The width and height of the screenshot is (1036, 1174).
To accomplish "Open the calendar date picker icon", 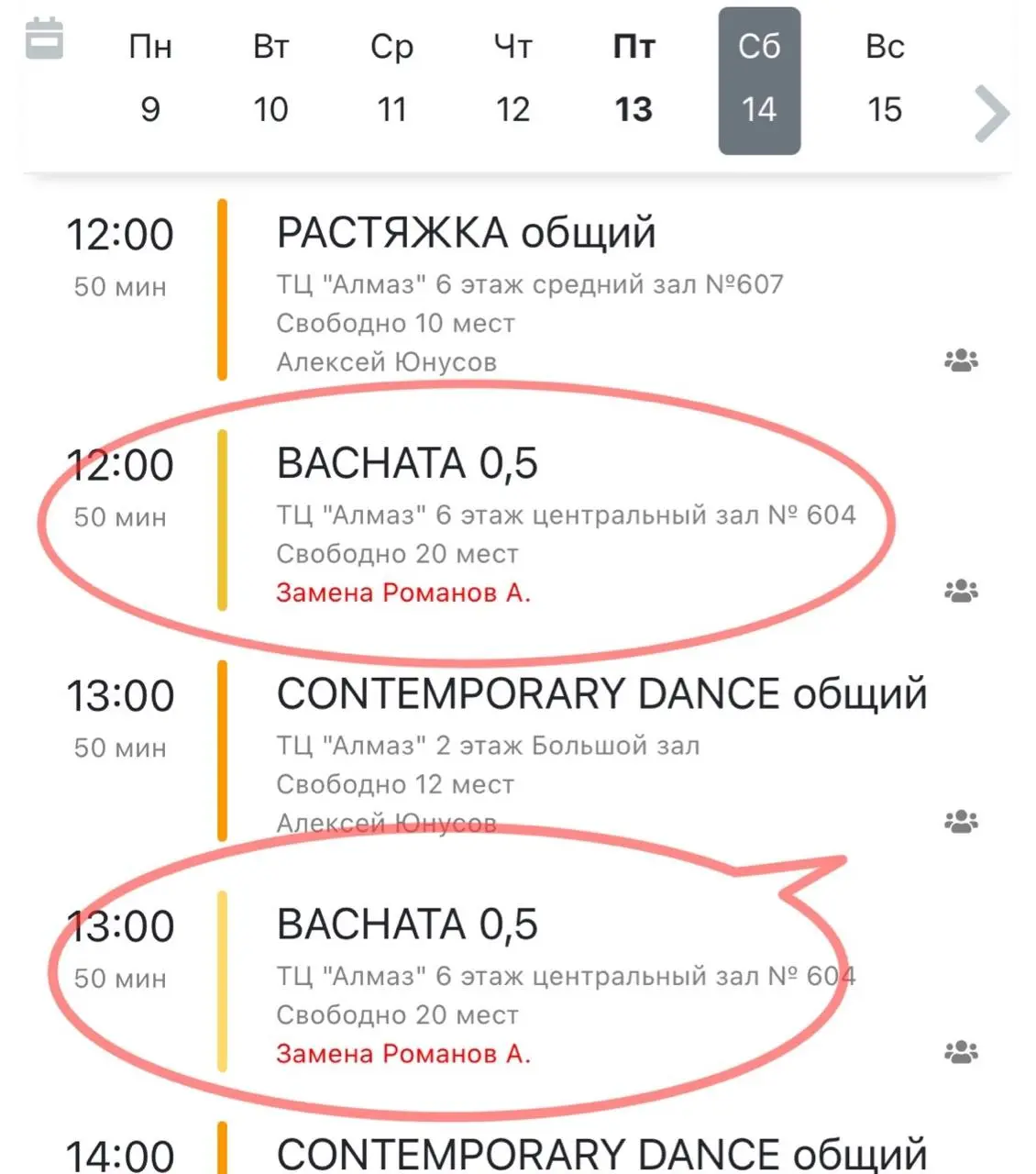I will (x=44, y=39).
